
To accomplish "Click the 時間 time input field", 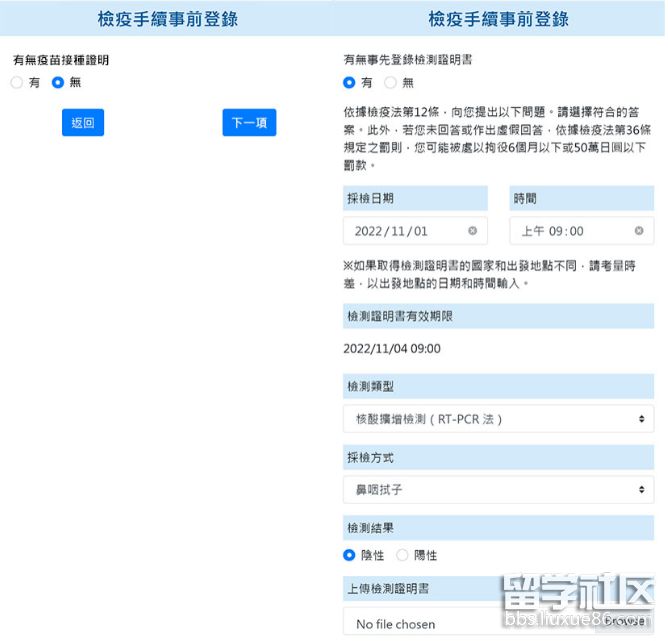I will [x=570, y=231].
